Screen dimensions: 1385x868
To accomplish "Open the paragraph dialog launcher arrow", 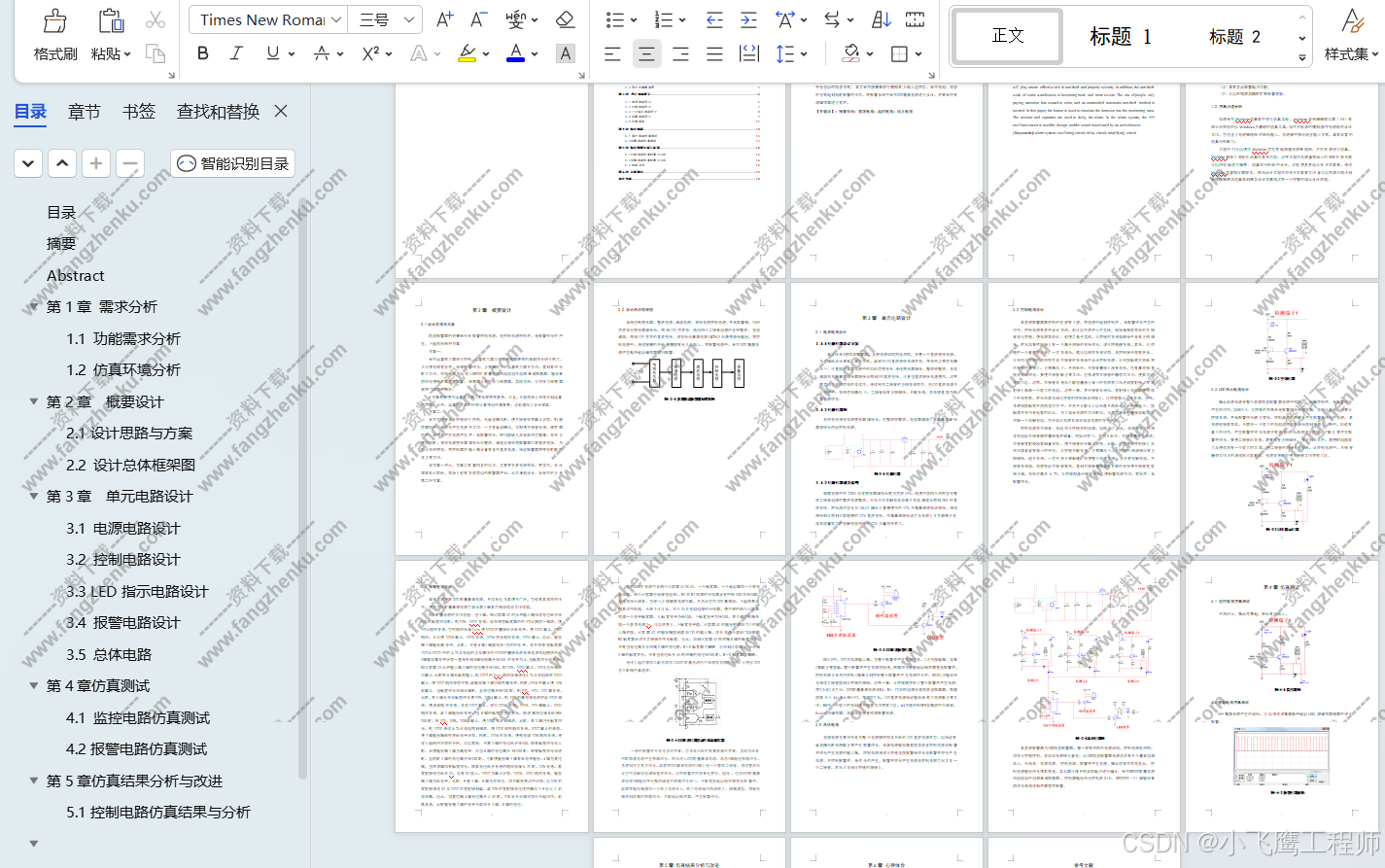I will coord(931,74).
